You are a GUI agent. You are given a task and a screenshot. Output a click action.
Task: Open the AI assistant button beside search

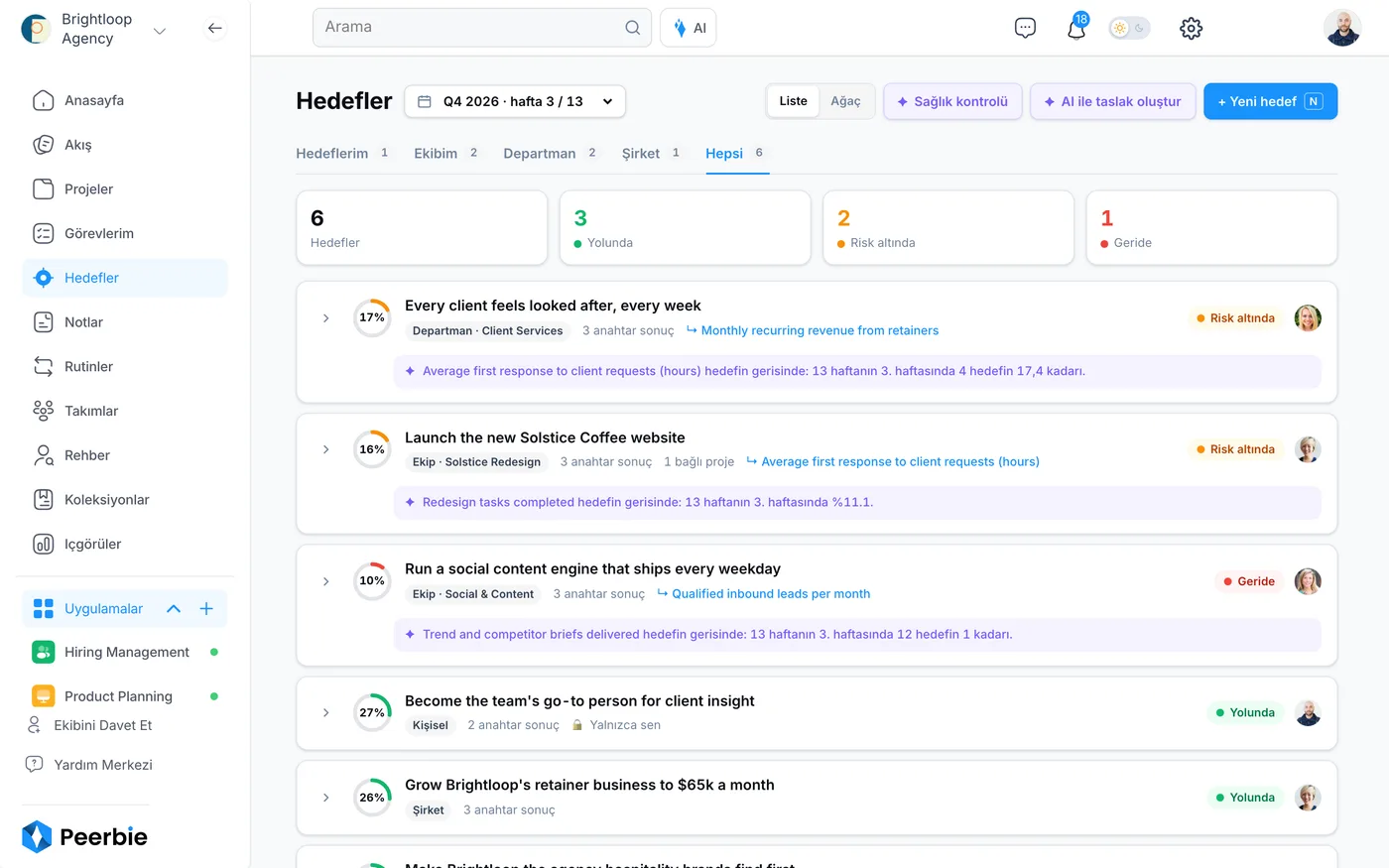(x=689, y=28)
